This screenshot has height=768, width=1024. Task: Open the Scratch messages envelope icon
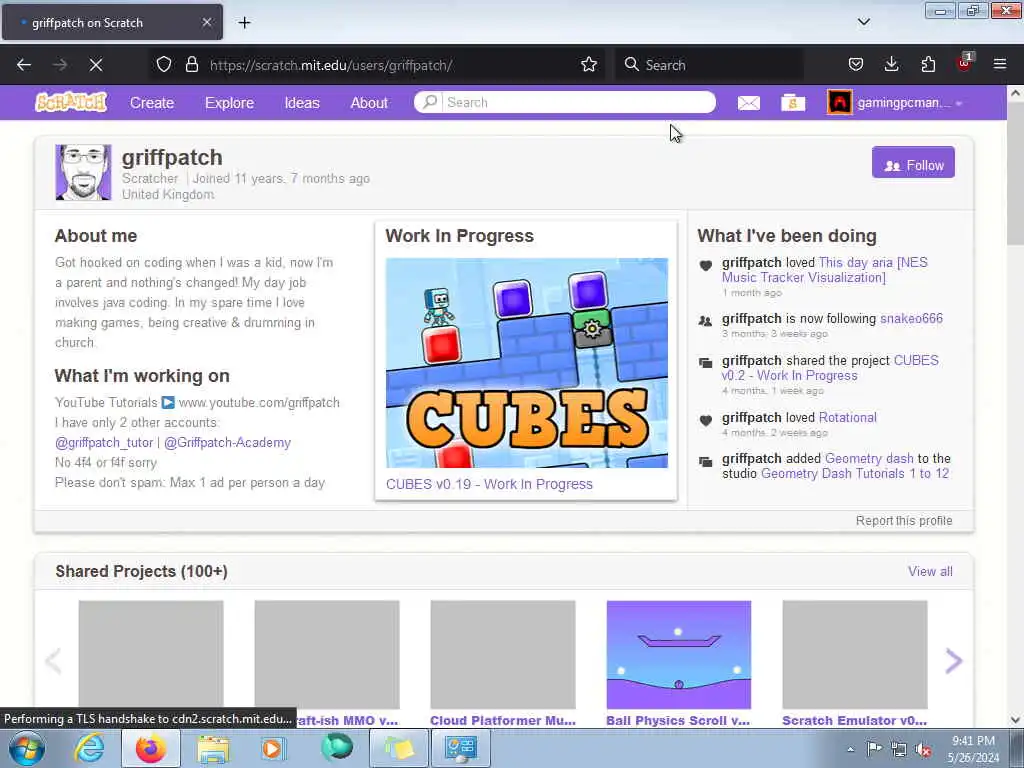coord(748,103)
